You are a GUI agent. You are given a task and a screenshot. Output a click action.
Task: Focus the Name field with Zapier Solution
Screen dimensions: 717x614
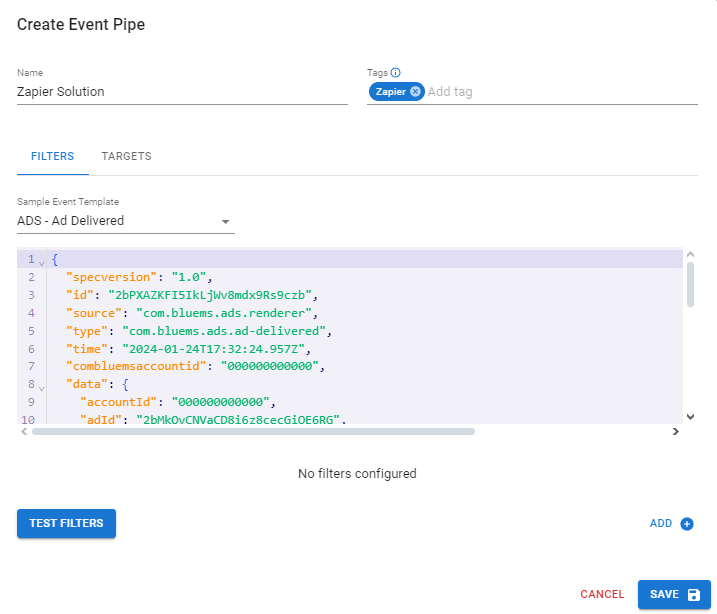(180, 91)
